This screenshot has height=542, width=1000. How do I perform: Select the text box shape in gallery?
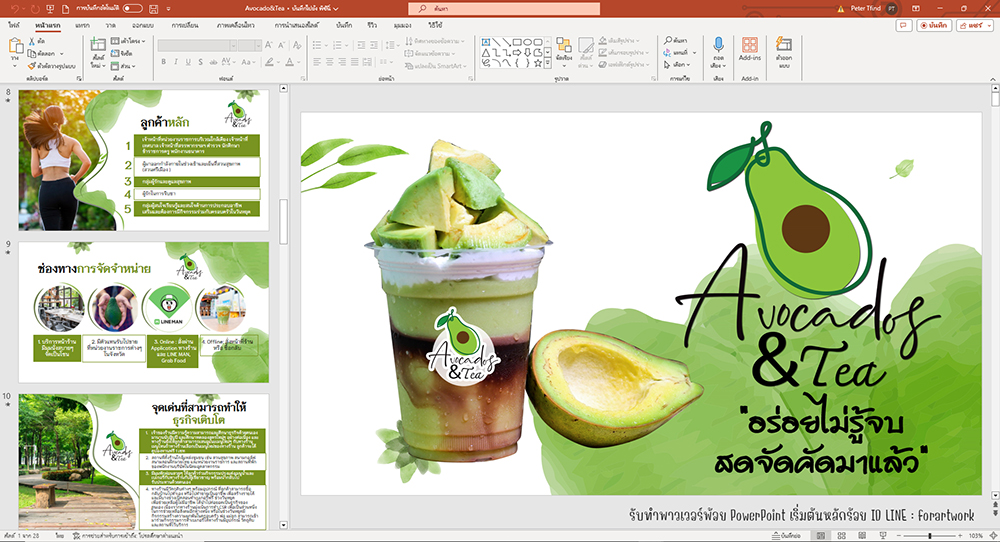486,42
